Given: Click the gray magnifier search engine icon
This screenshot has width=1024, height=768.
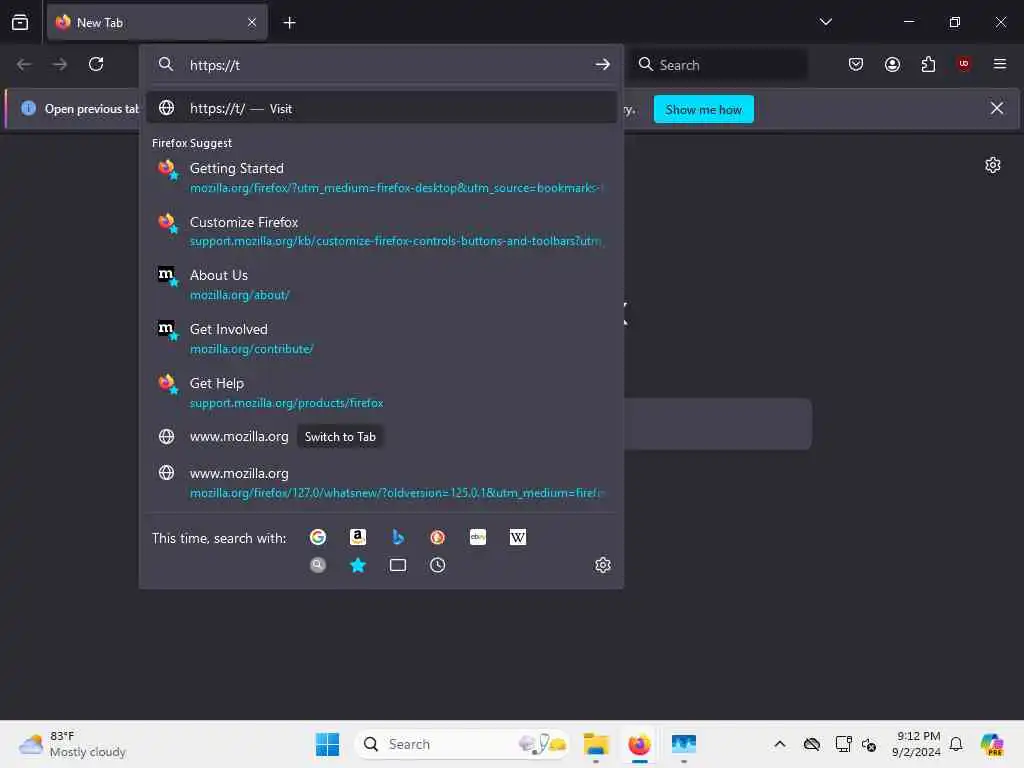Looking at the screenshot, I should pyautogui.click(x=318, y=565).
